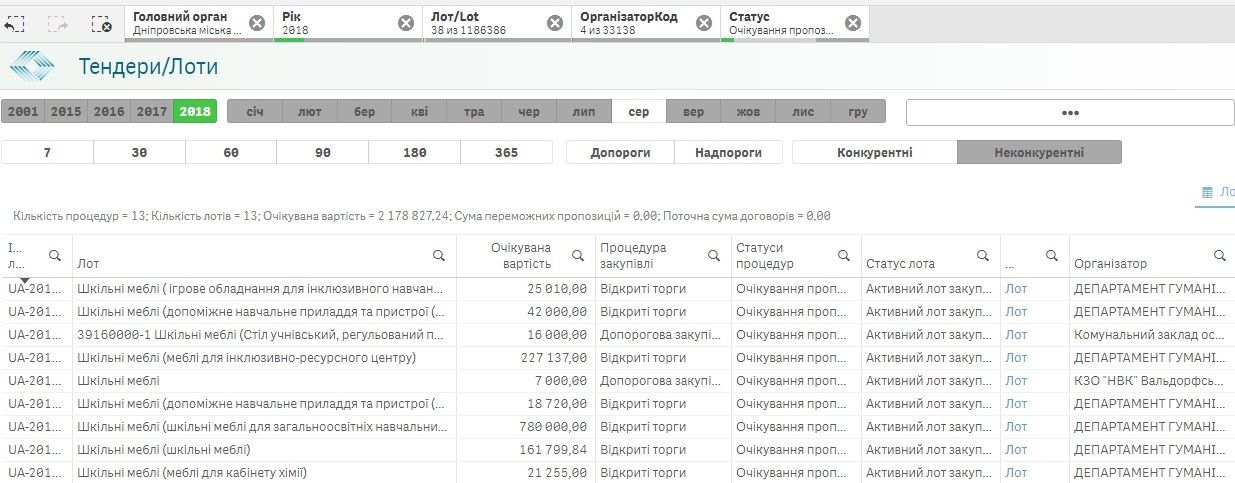
Task: Expand the Лот/Lot selection box
Action: [x=482, y=23]
